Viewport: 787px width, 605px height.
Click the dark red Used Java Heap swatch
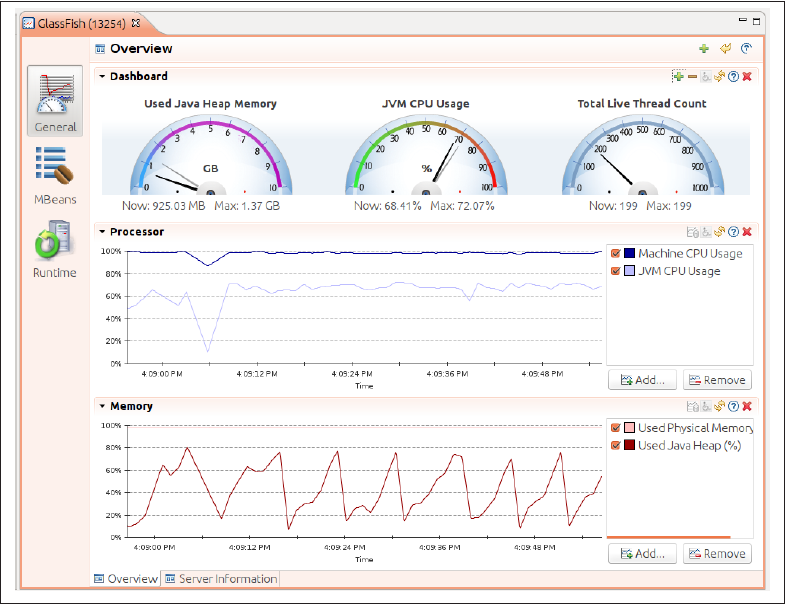click(x=629, y=445)
